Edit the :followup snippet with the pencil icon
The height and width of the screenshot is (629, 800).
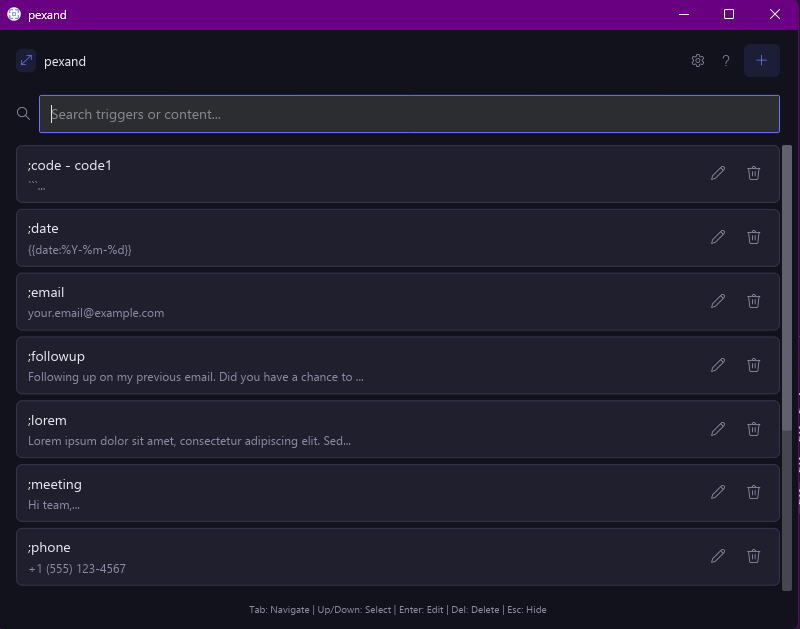coord(718,365)
